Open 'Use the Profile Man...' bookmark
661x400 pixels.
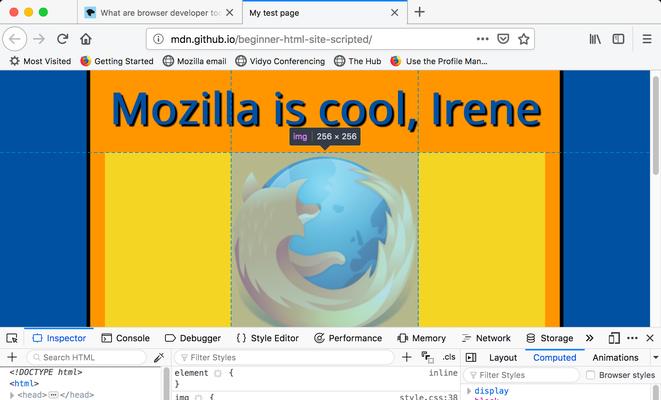tap(438, 61)
